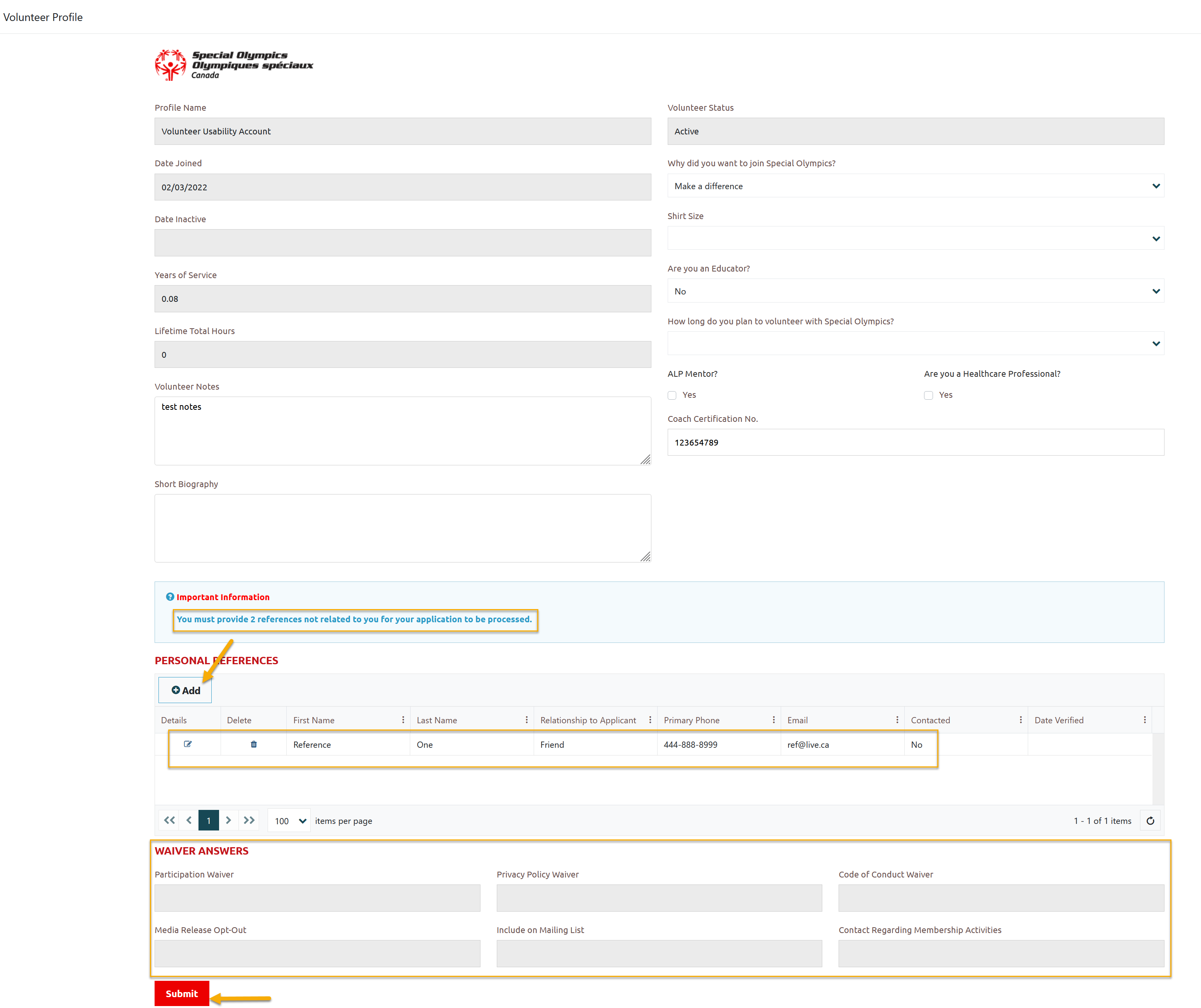Open Date Verified column menu dots
The height and width of the screenshot is (1008, 1201).
tap(1144, 720)
